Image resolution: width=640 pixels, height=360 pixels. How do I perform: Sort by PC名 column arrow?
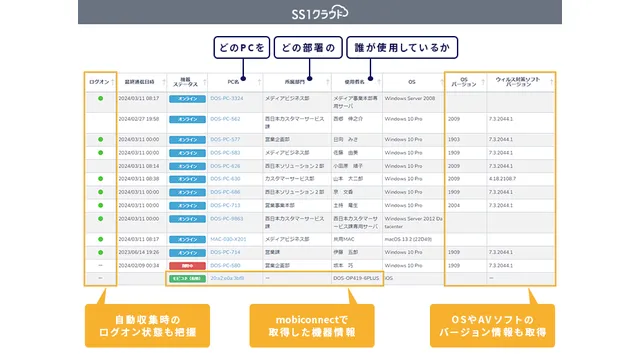[259, 82]
